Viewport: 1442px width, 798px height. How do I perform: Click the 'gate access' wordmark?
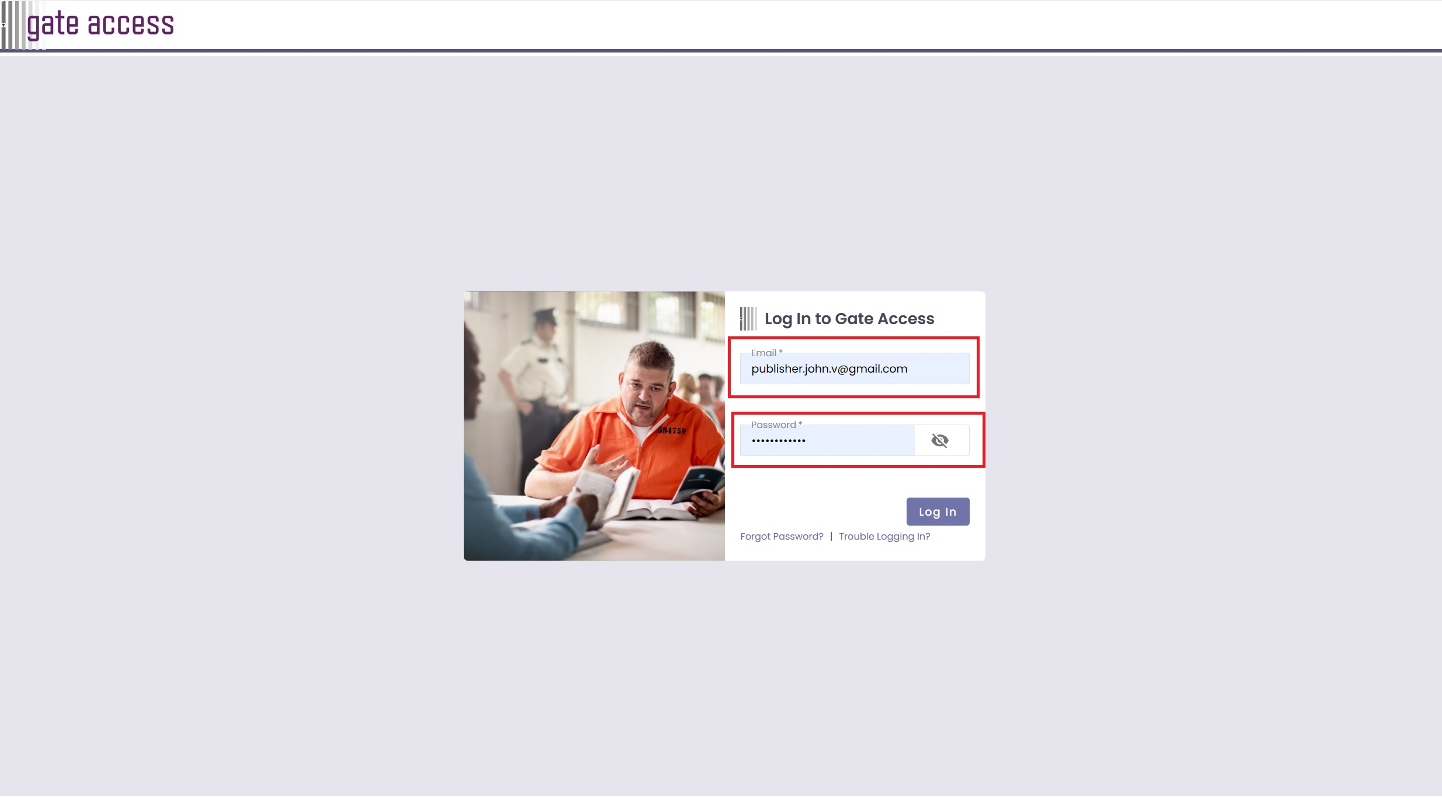[x=100, y=24]
